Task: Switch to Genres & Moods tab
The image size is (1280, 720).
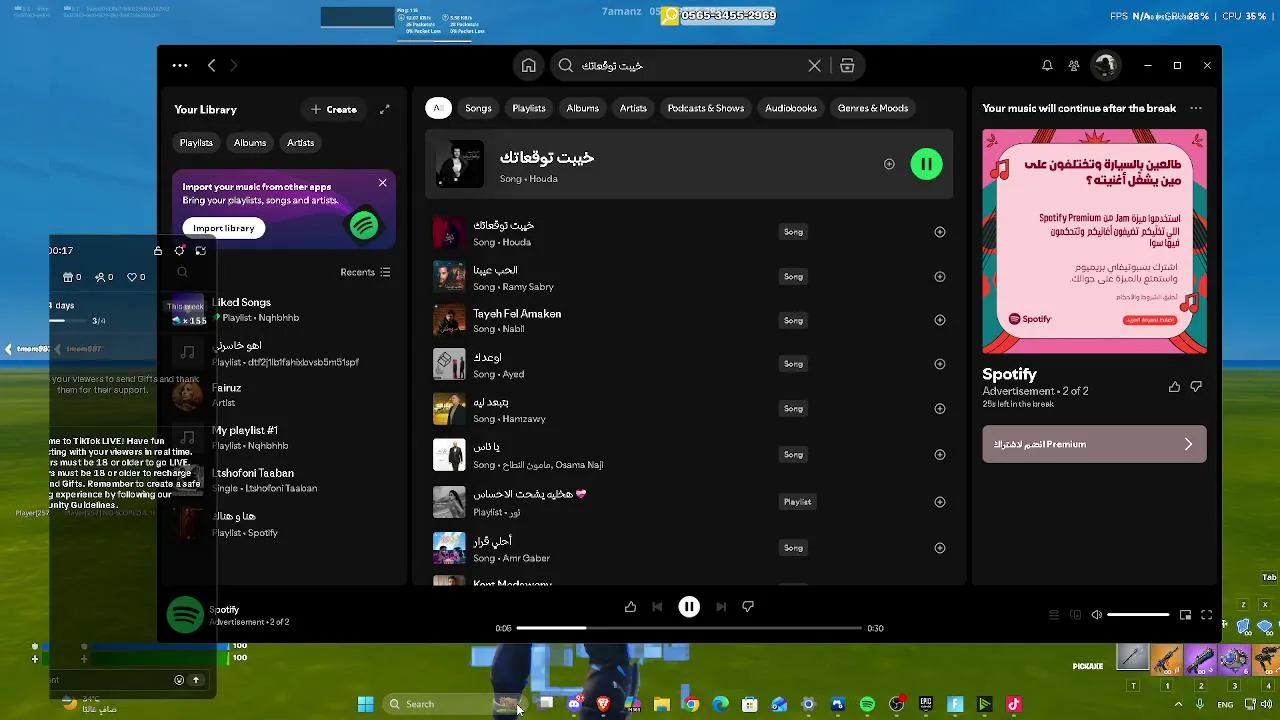Action: pos(873,108)
